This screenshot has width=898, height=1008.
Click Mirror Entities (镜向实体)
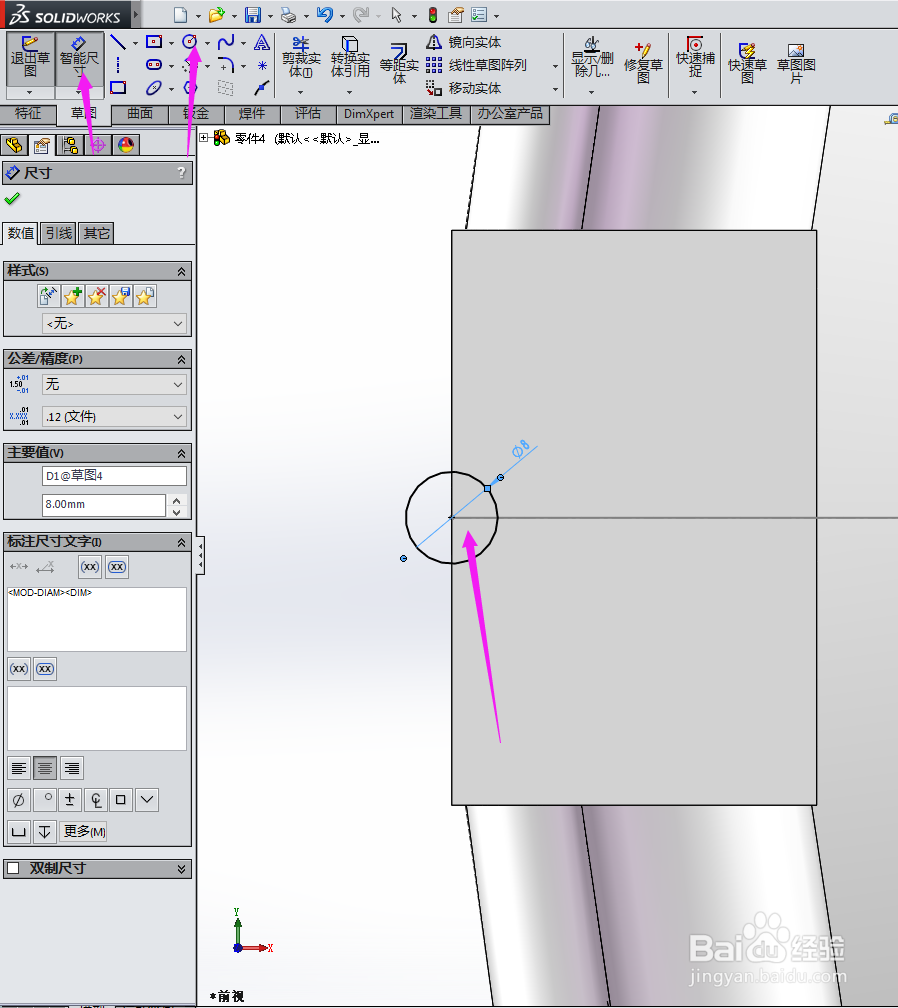coord(463,42)
